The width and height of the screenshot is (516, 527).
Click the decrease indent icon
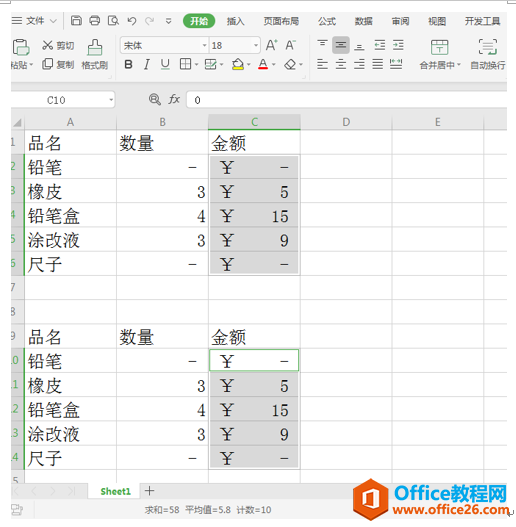(380, 45)
